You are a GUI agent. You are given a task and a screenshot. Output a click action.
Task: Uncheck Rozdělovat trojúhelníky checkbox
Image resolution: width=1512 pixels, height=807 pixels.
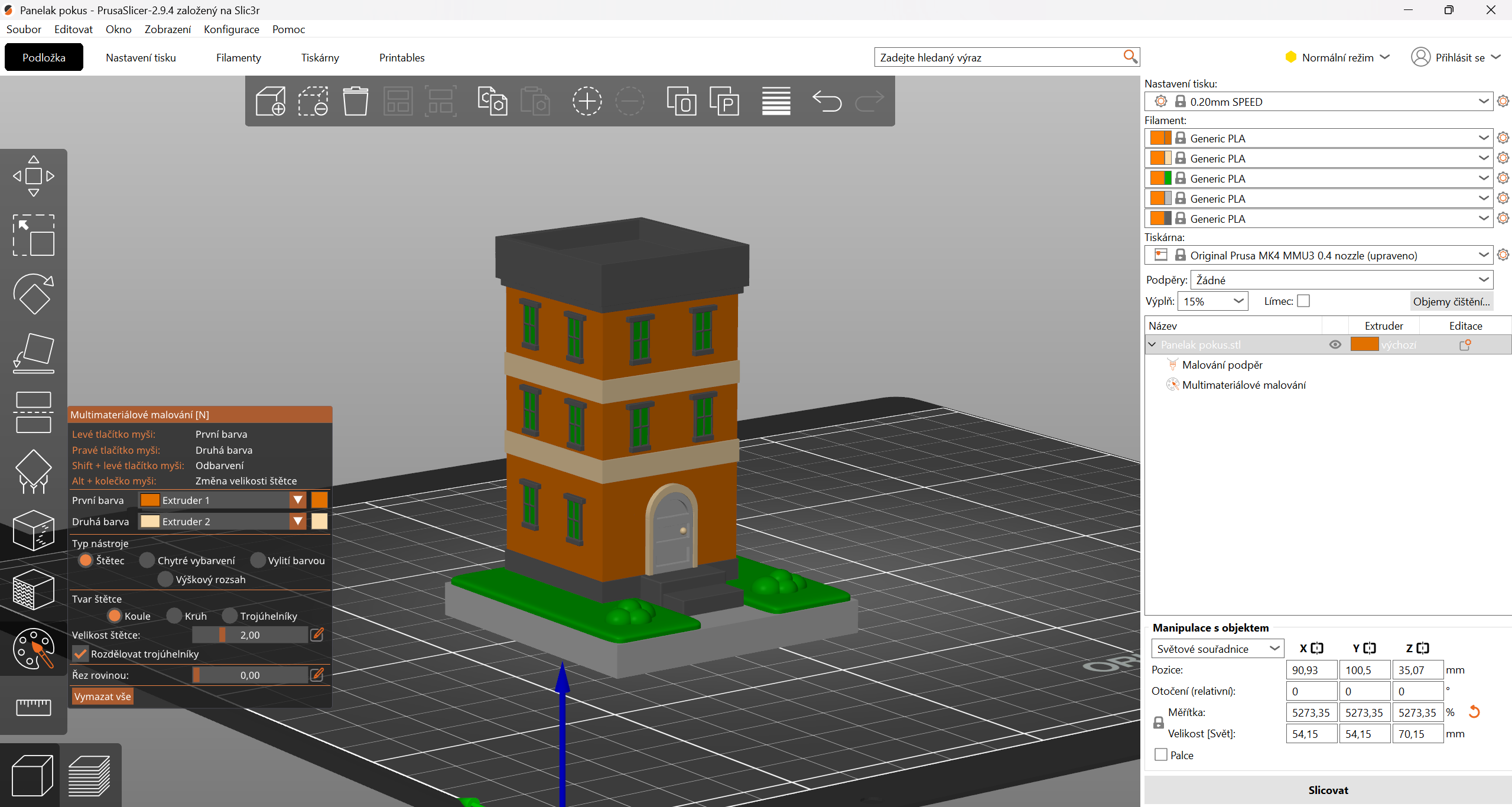[x=81, y=654]
